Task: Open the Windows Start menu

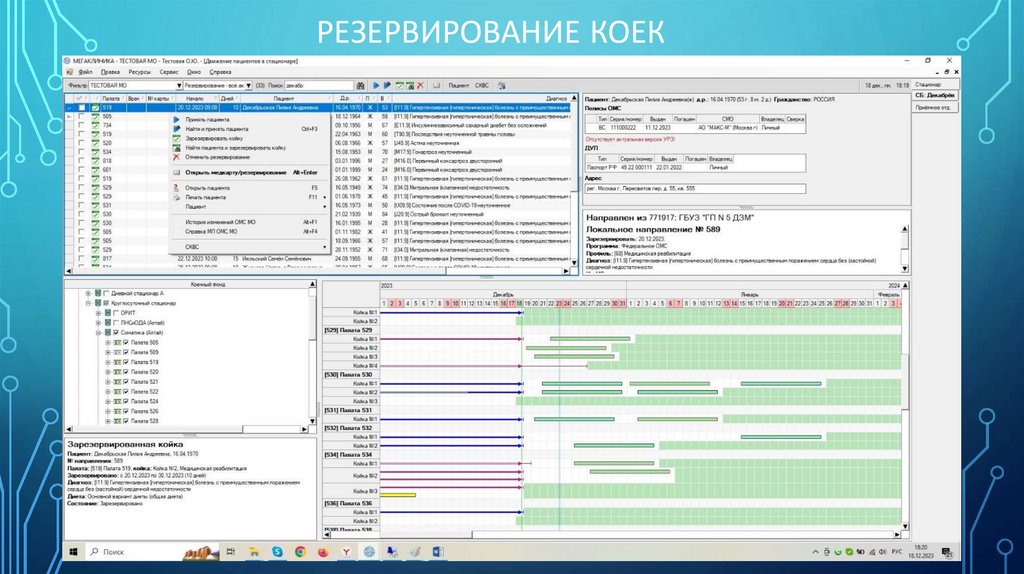Action: 74,552
